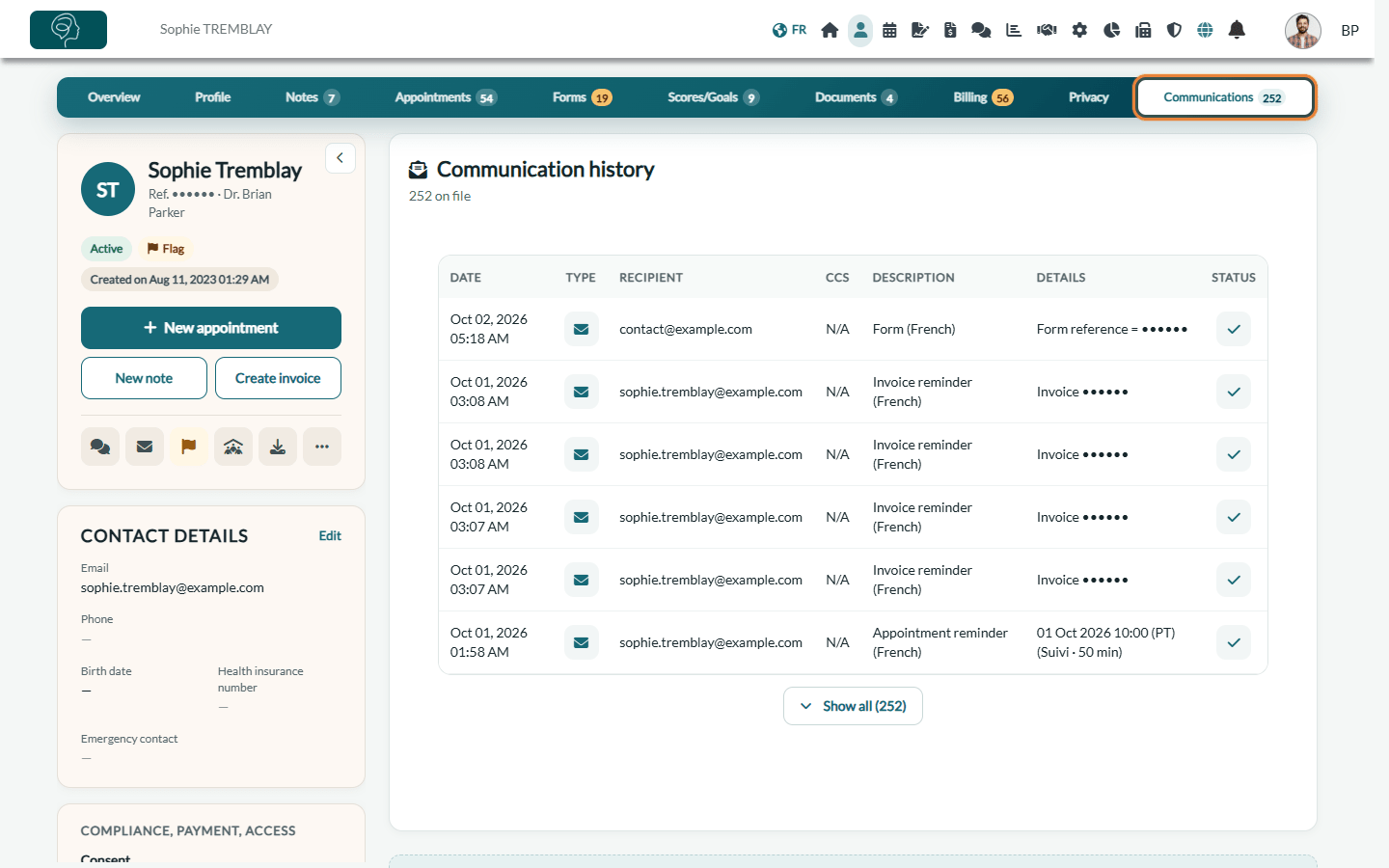
Task: Open the settings gear icon
Action: (x=1079, y=30)
